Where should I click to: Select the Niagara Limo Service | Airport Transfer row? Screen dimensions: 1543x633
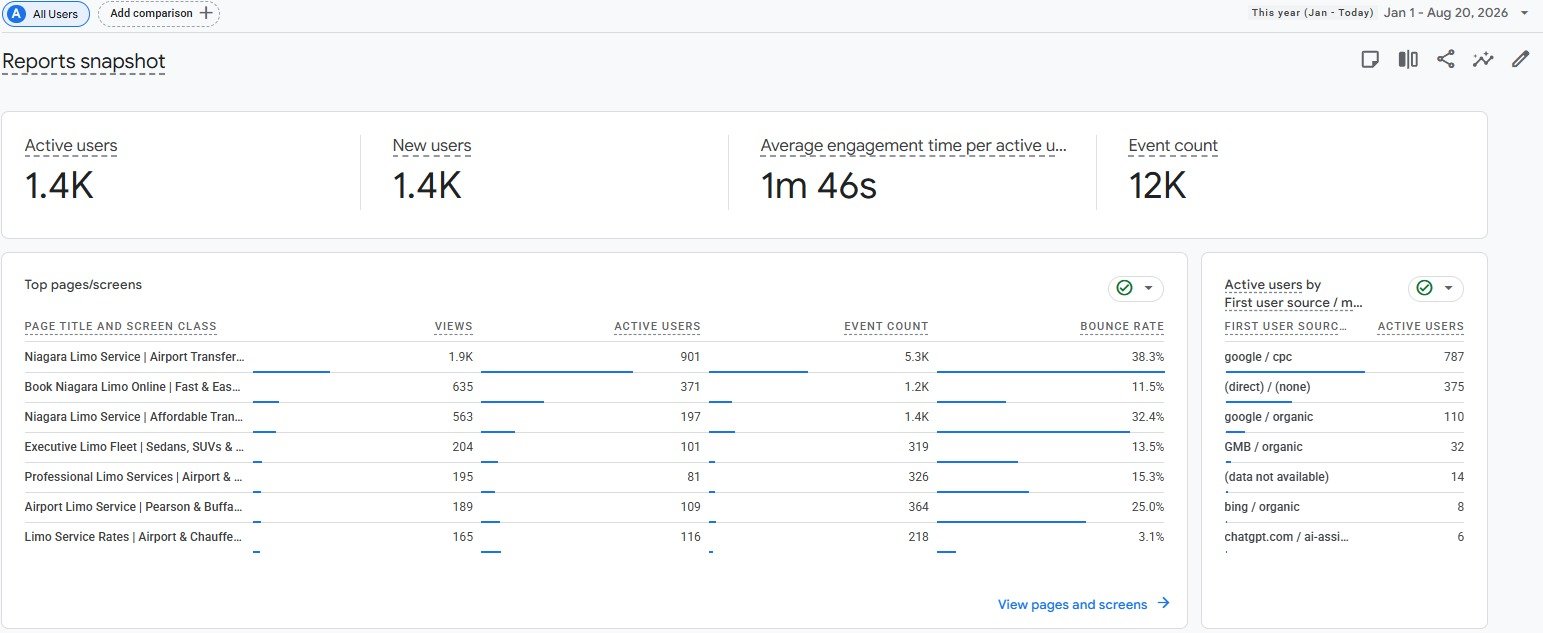(x=594, y=357)
